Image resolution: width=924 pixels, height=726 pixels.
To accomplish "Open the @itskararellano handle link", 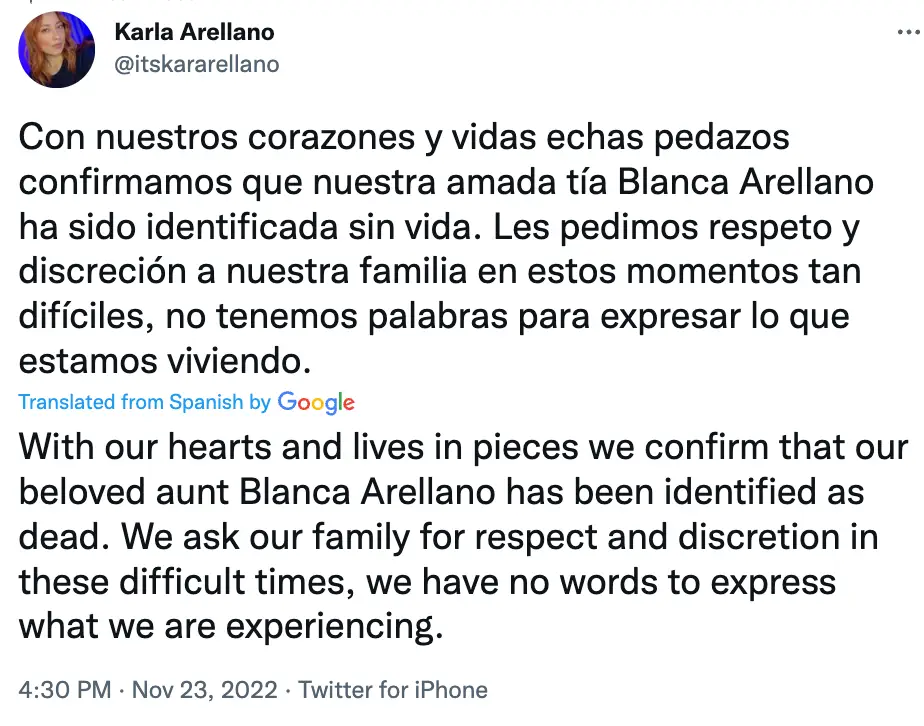I will tap(197, 64).
